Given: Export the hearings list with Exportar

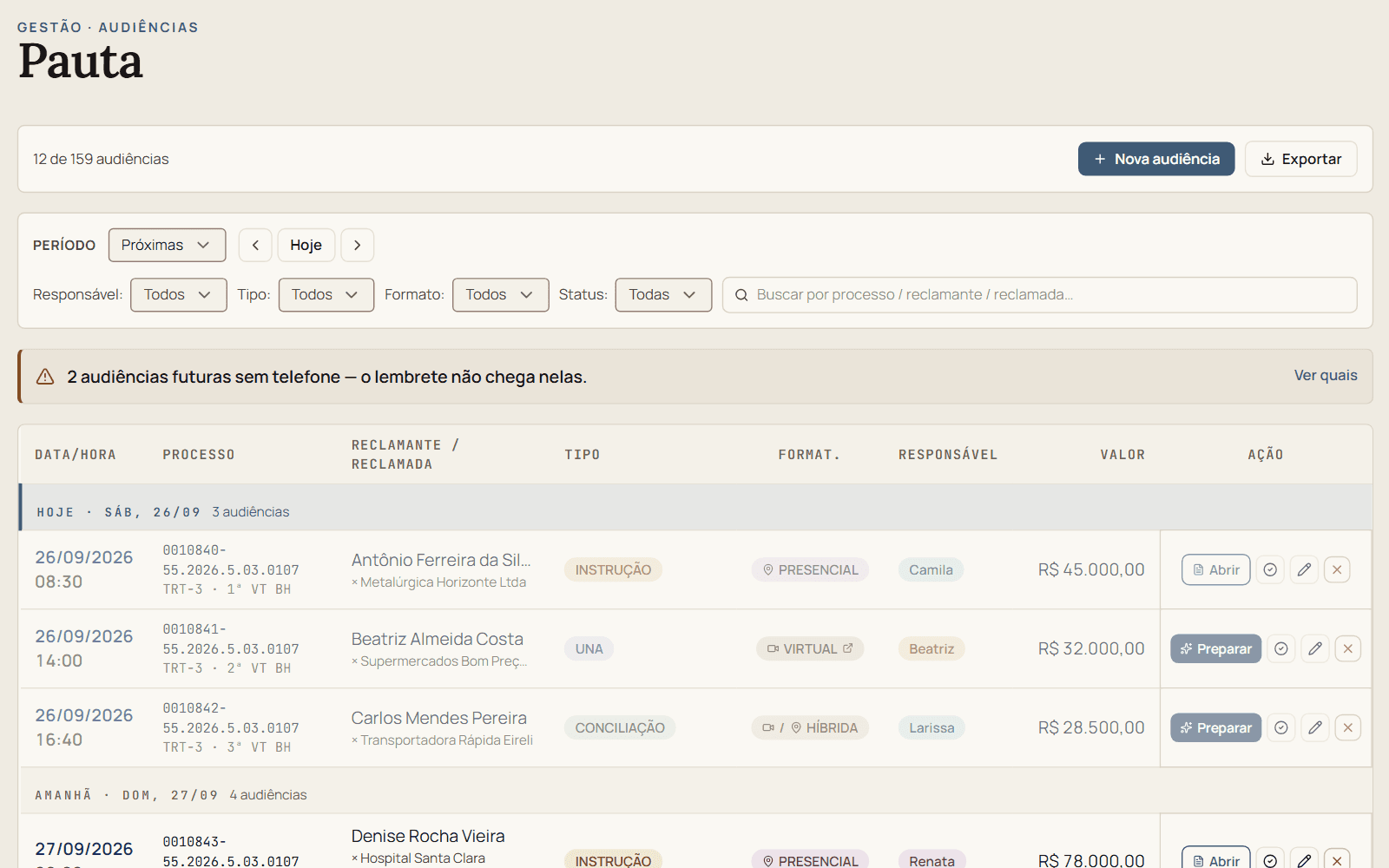Looking at the screenshot, I should (1300, 159).
